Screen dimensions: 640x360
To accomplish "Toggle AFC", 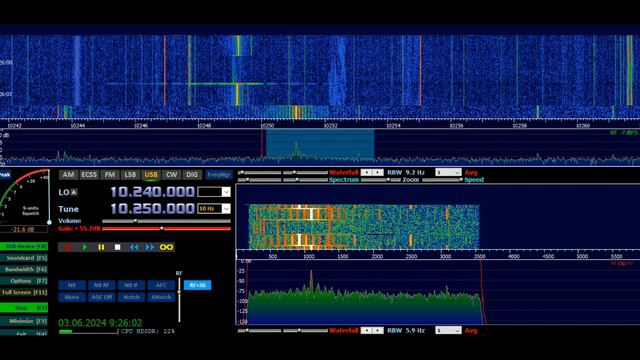I will 161,285.
